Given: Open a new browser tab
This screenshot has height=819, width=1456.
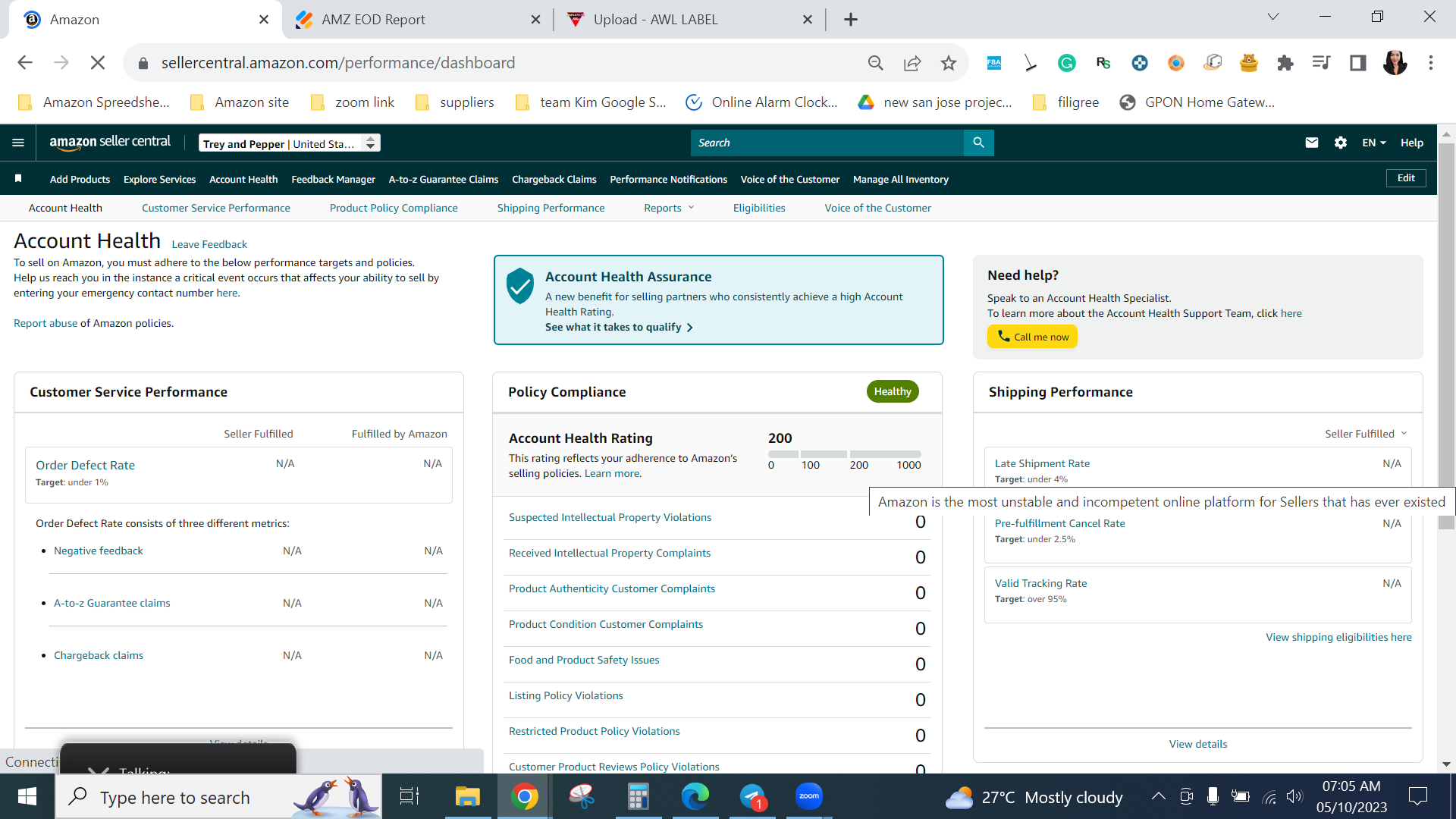Looking at the screenshot, I should pos(851,20).
